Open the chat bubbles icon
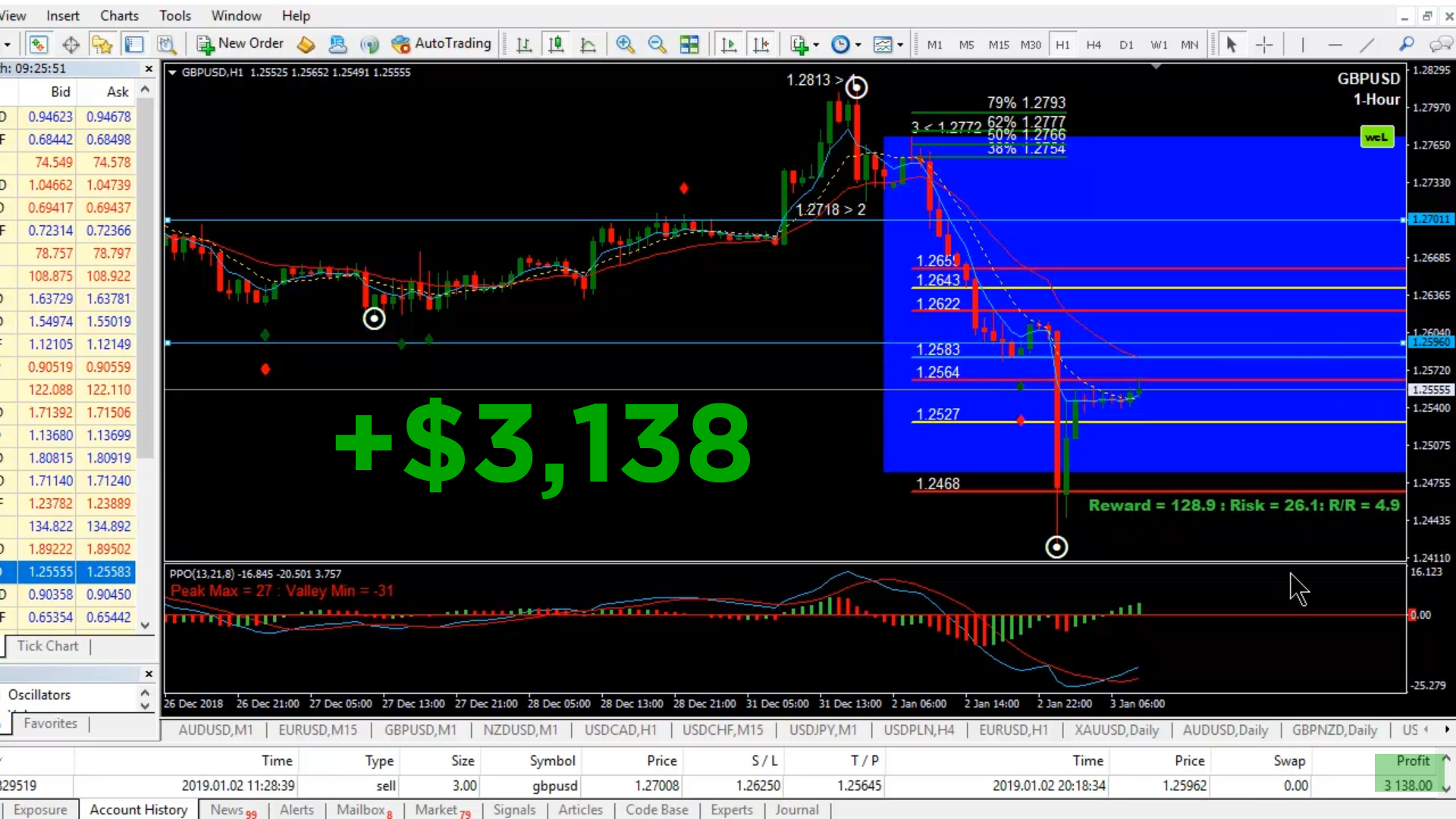This screenshot has height=819, width=1456. pyautogui.click(x=1440, y=45)
